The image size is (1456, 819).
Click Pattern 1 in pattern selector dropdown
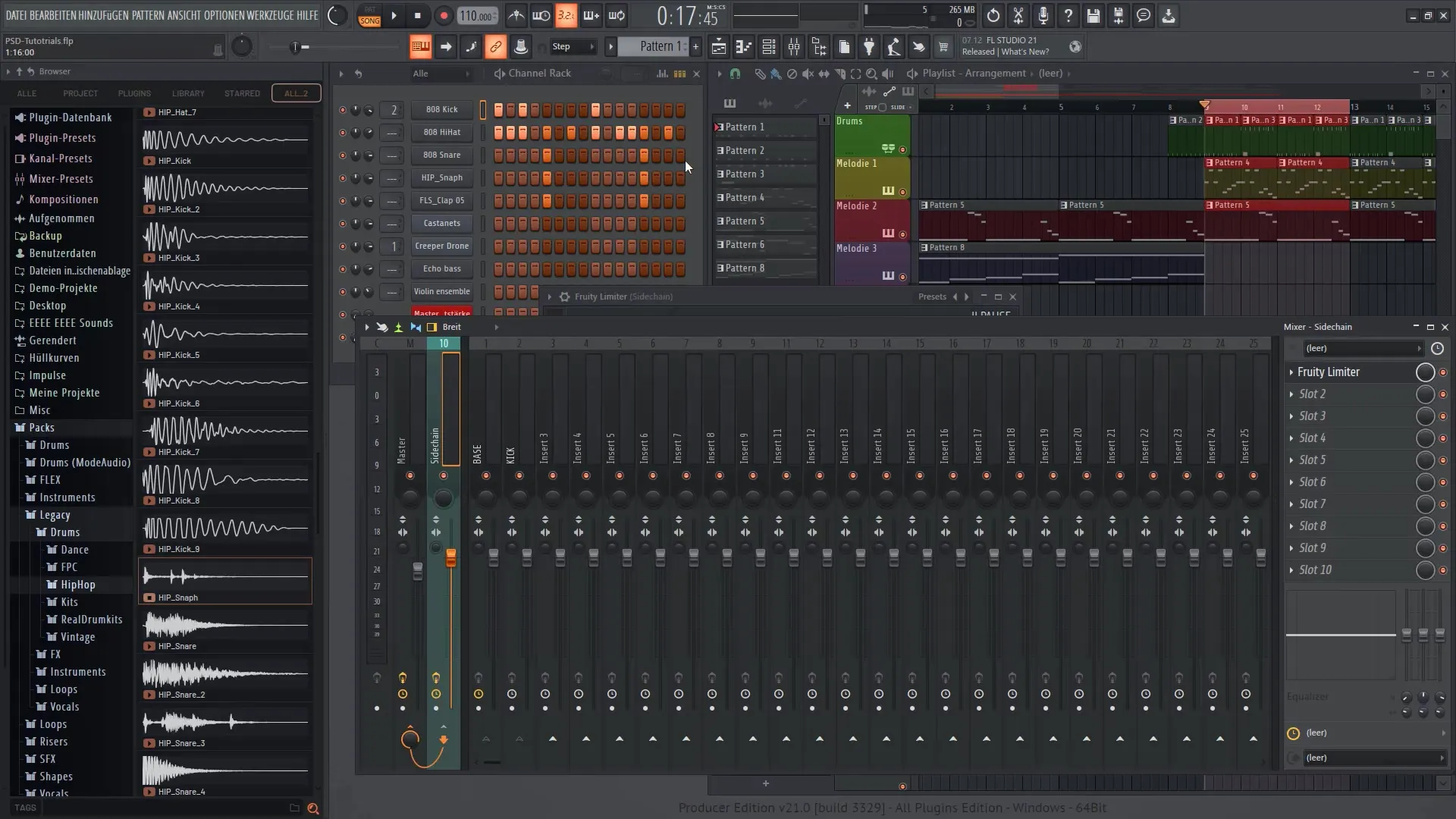745,126
